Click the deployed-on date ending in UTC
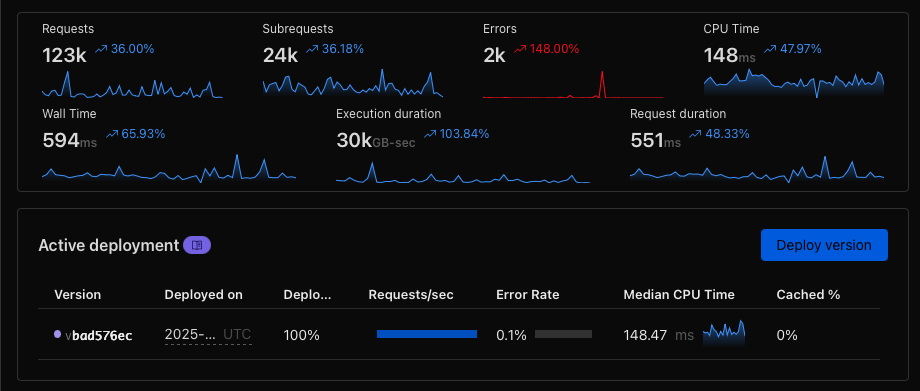The width and height of the screenshot is (920, 391). pos(208,335)
